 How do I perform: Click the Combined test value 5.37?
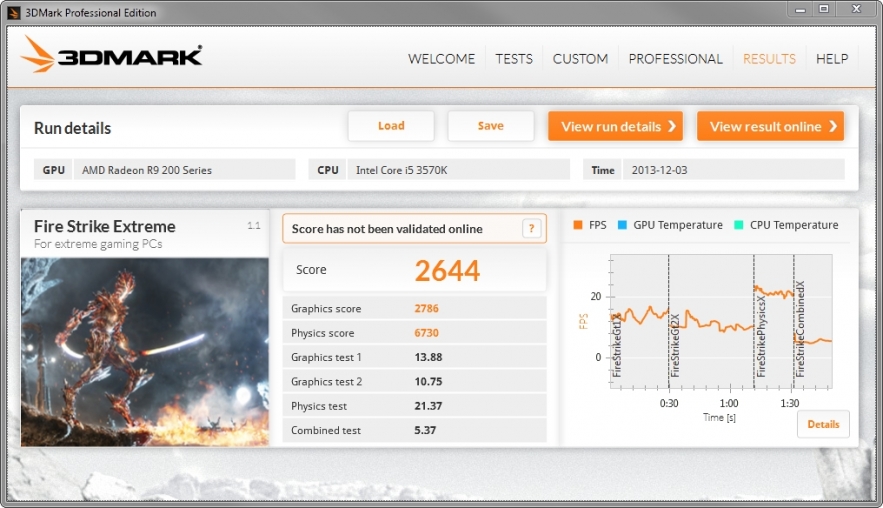(x=425, y=430)
